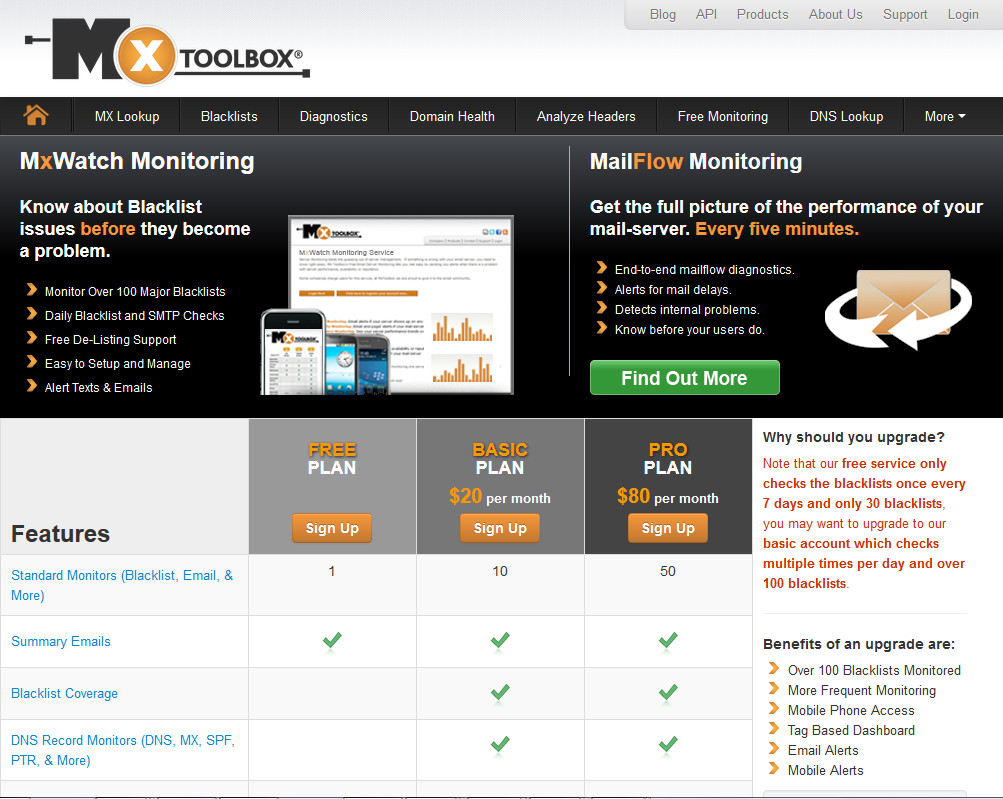Click the green checkmark for Summary Emails Free plan

[x=331, y=641]
